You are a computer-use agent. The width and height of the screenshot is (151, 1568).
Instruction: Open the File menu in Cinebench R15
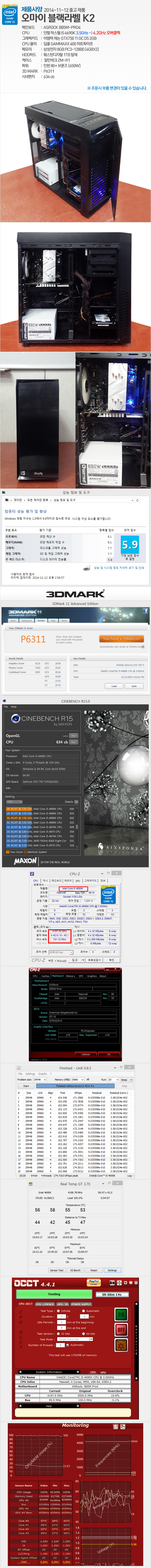tap(5, 707)
